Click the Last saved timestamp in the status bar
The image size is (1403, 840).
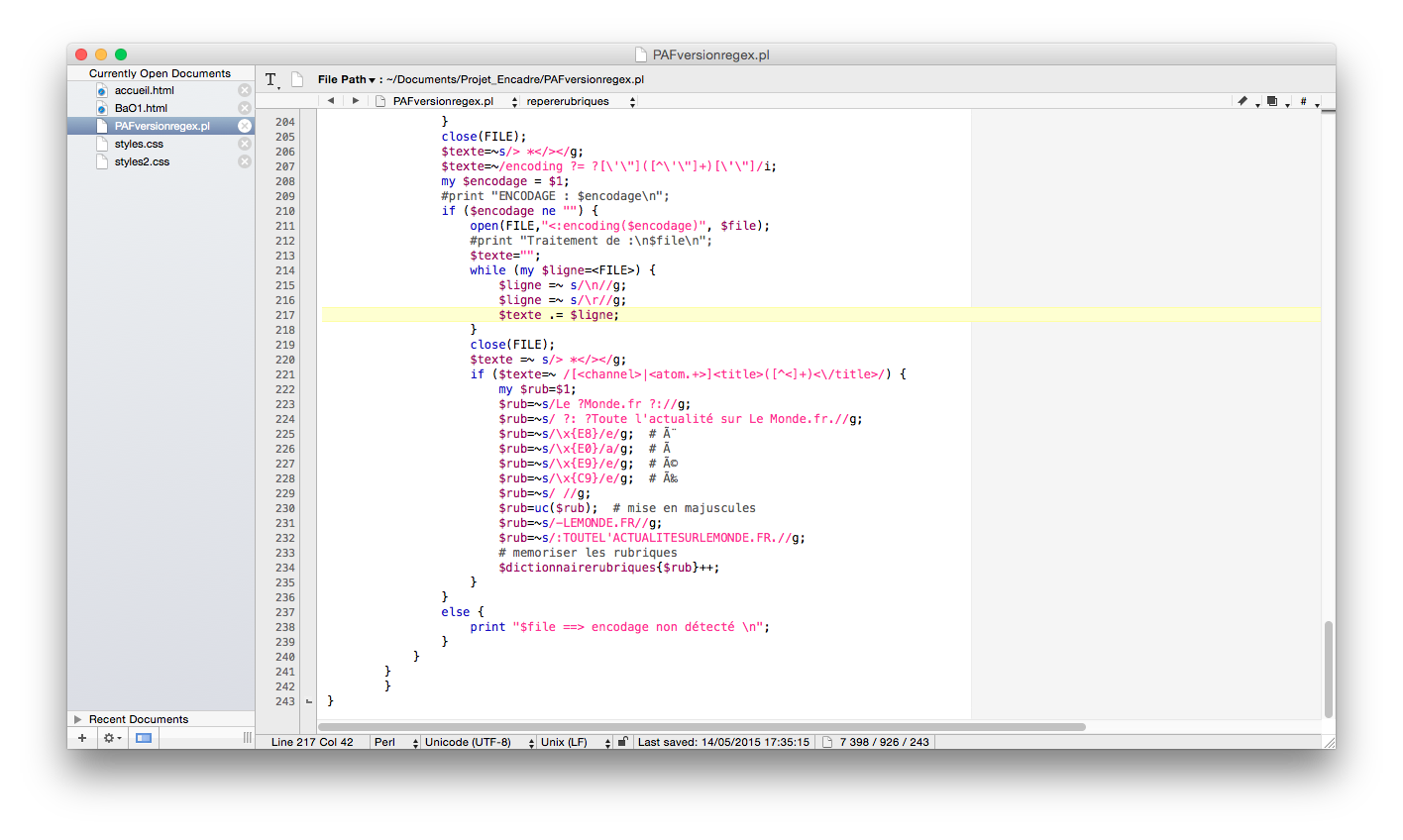(723, 742)
